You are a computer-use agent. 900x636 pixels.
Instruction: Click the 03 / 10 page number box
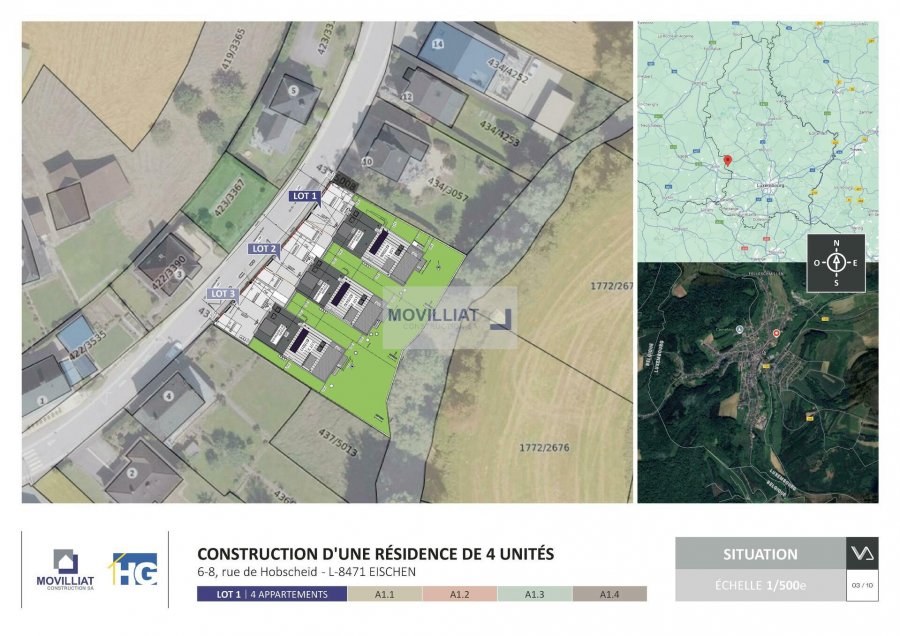point(862,585)
